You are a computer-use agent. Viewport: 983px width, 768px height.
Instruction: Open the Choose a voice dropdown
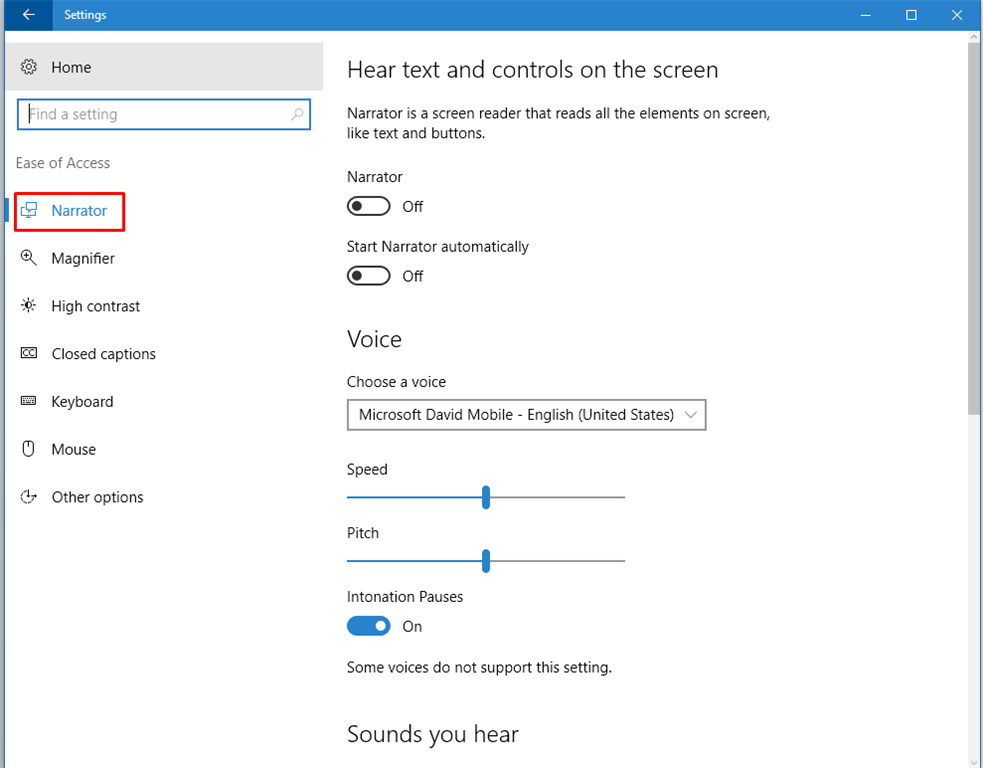526,414
